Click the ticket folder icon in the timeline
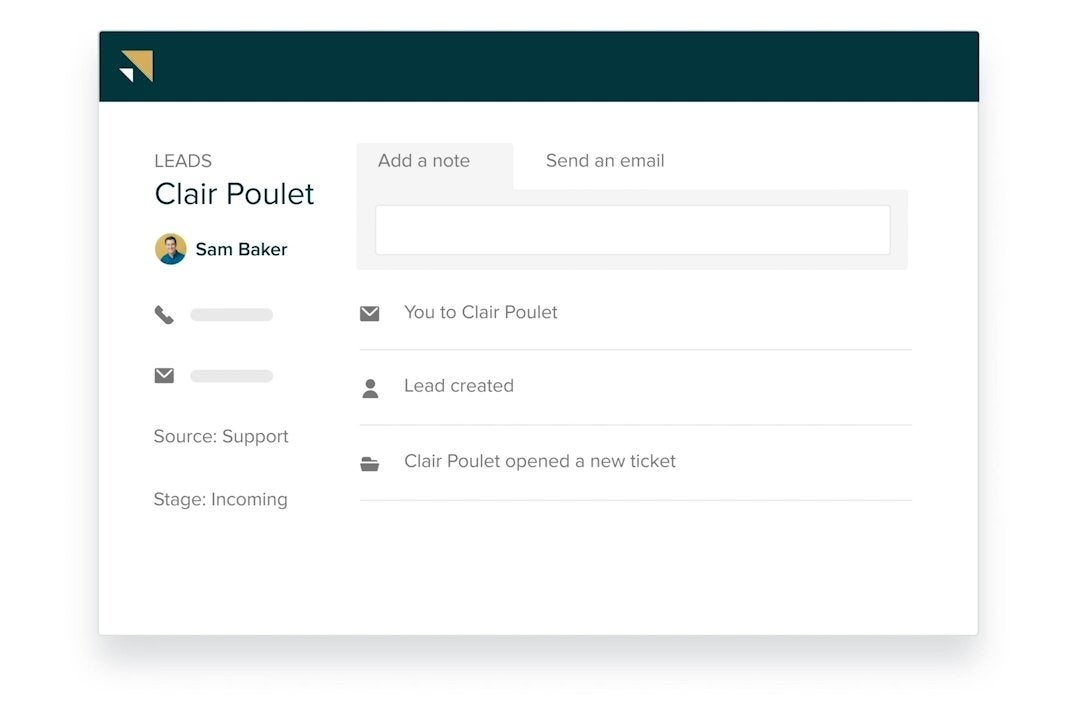The image size is (1080, 720). click(370, 462)
